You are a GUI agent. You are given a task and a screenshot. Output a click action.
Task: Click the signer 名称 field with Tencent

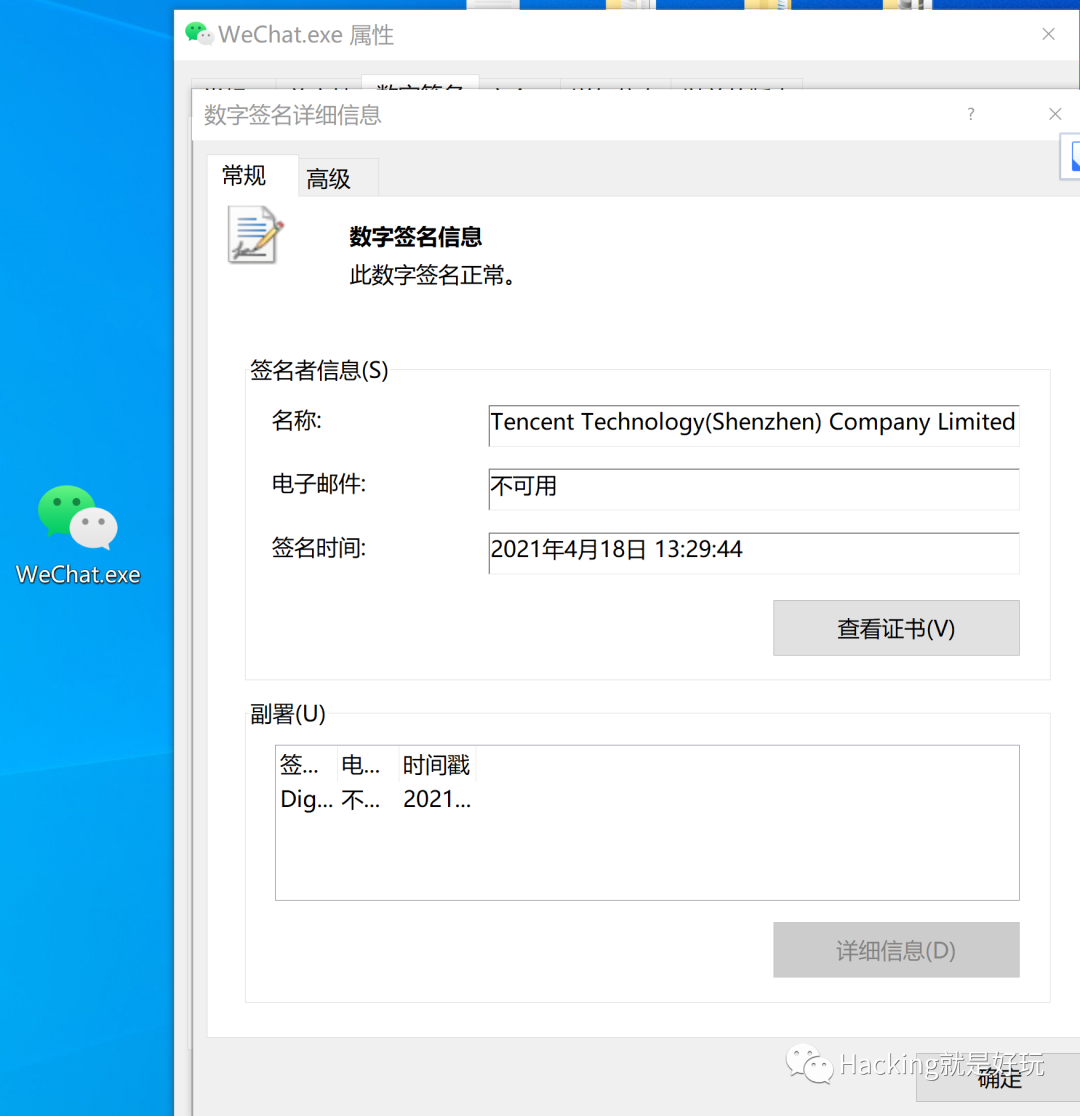[x=753, y=425]
